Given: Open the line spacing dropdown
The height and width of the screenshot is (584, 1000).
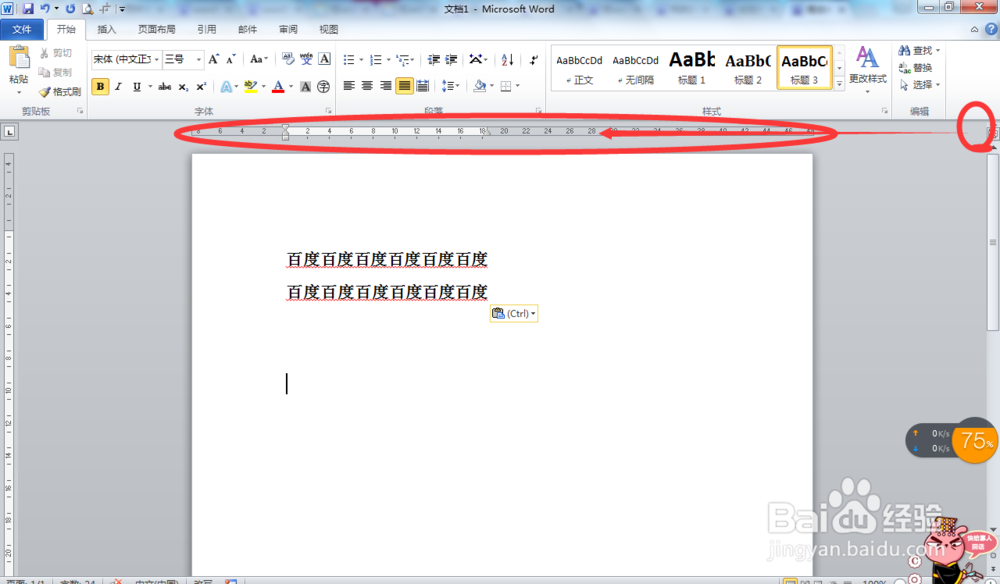Looking at the screenshot, I should [450, 86].
